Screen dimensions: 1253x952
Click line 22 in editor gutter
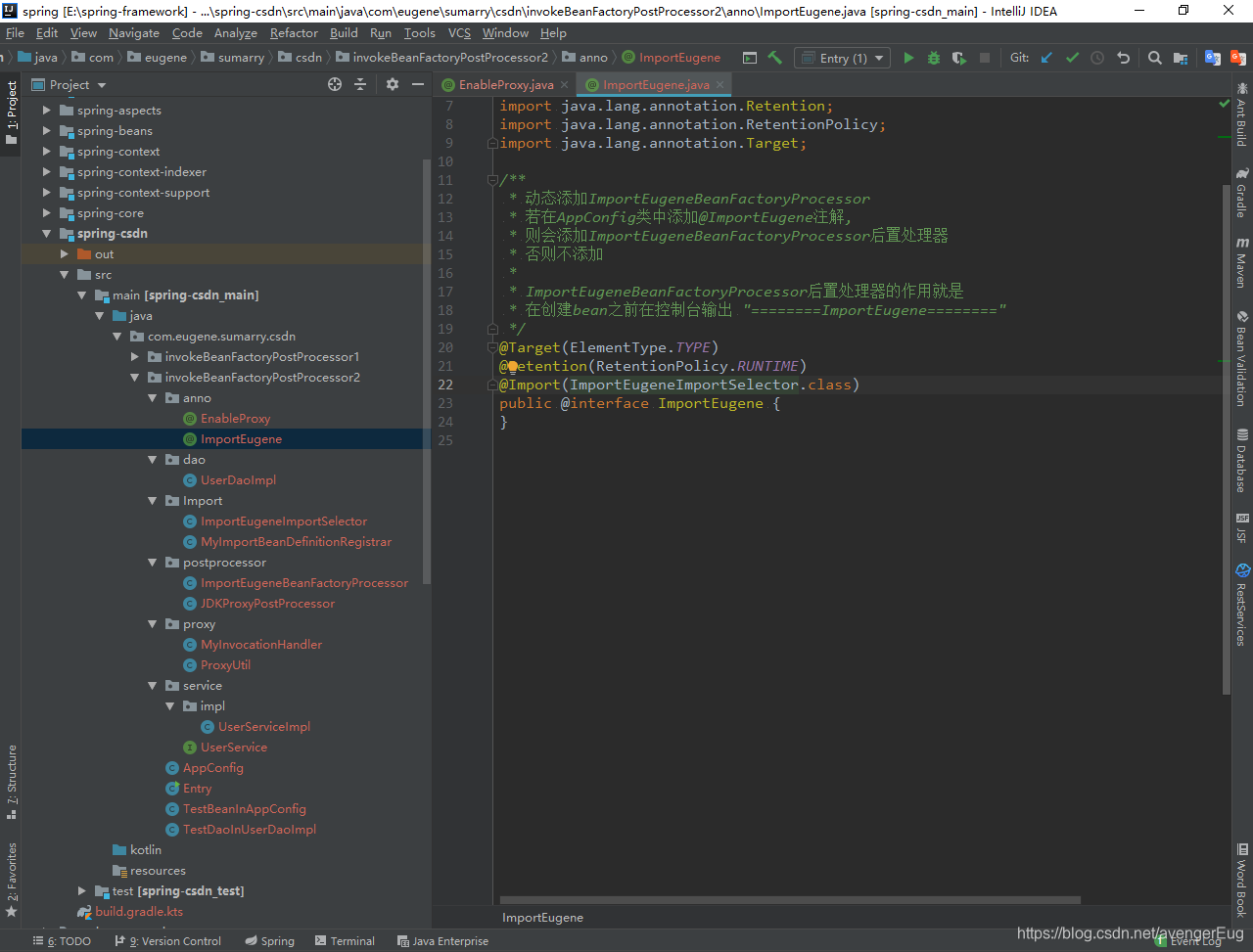(x=445, y=385)
